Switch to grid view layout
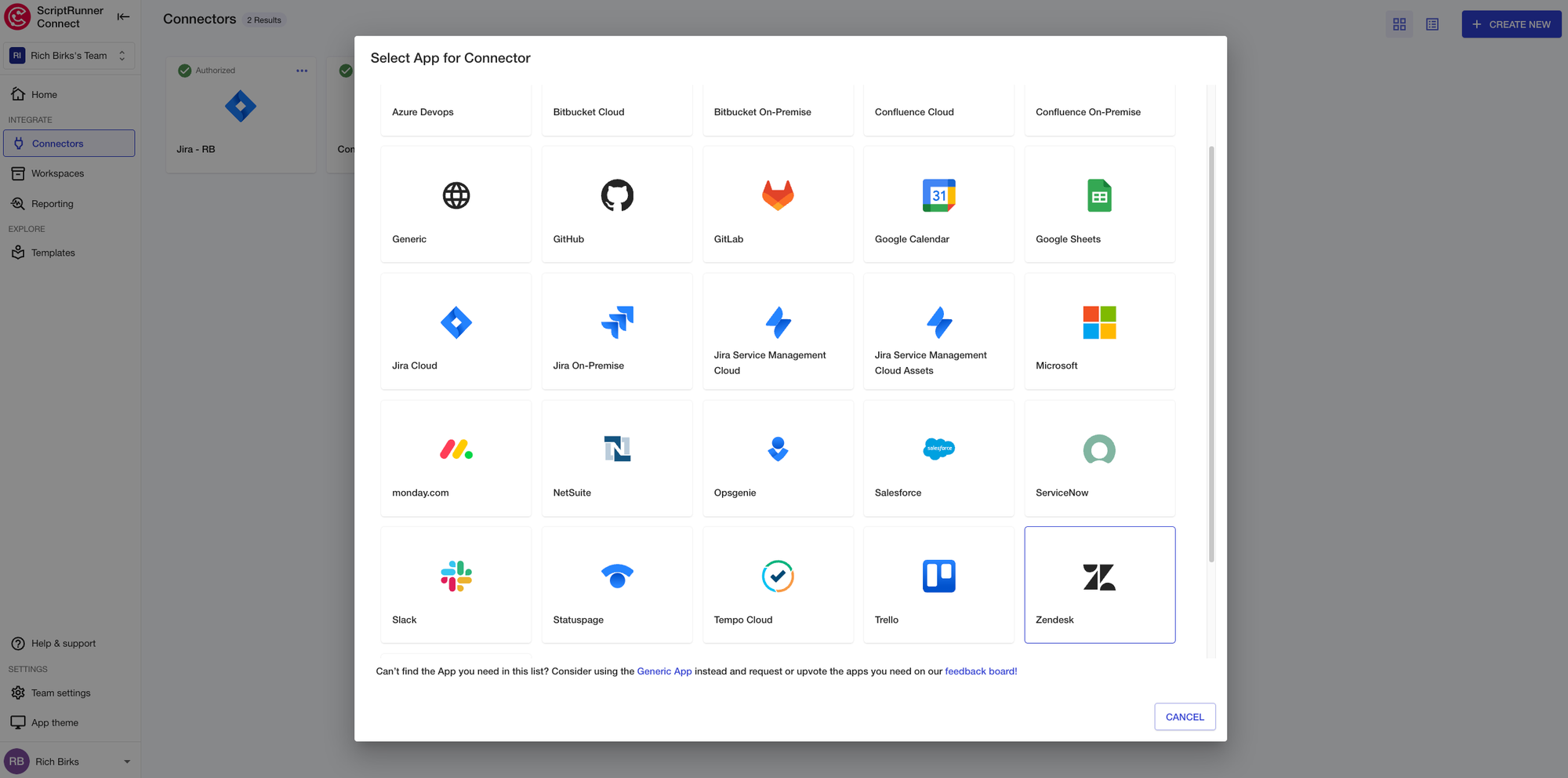1568x778 pixels. coord(1399,24)
